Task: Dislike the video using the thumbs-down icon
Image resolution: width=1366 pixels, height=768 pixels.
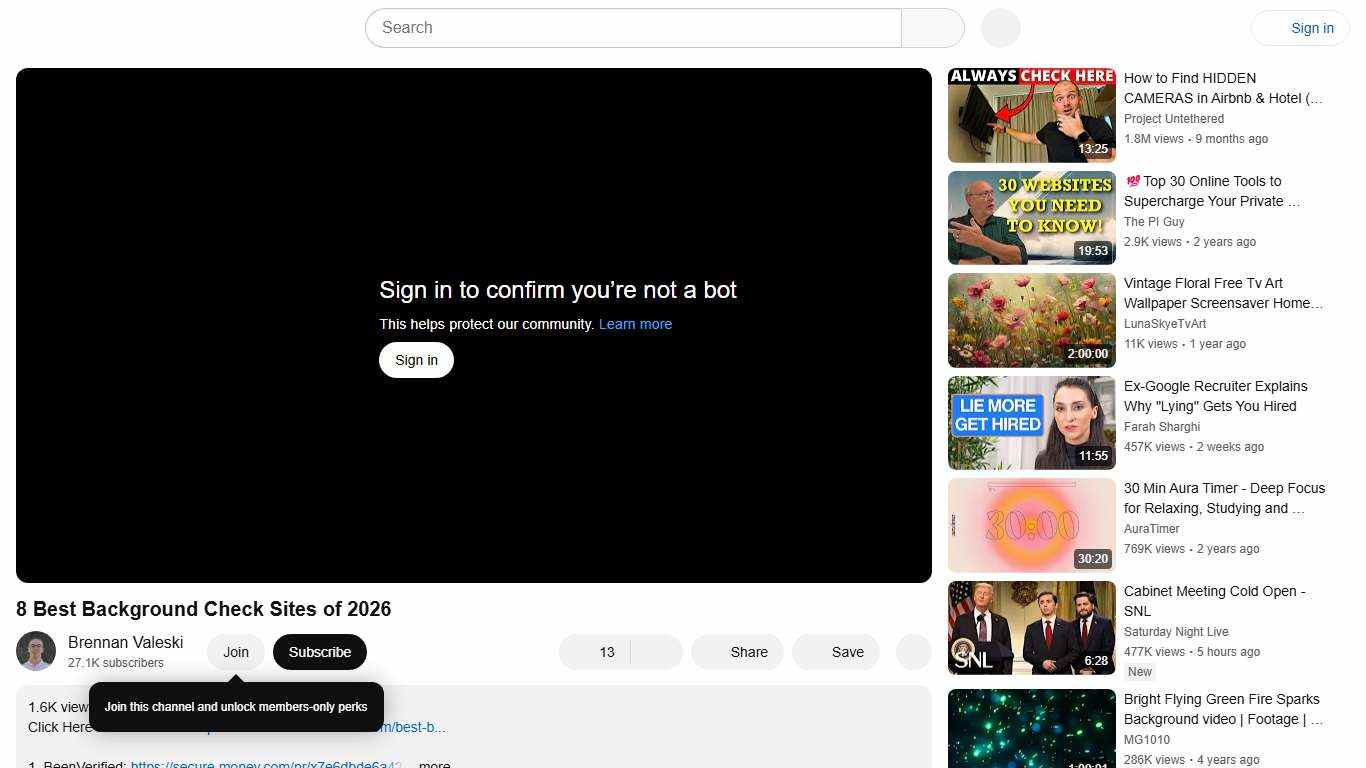Action: click(x=655, y=651)
